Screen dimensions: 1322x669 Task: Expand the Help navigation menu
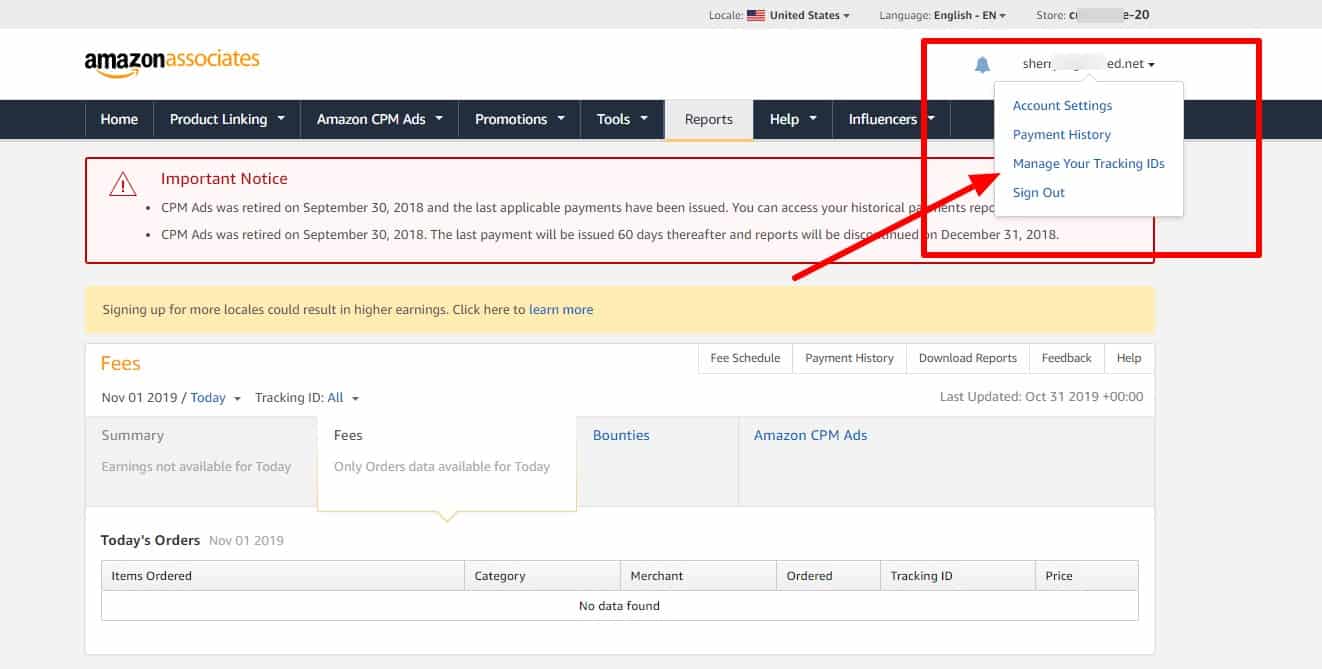[x=793, y=119]
